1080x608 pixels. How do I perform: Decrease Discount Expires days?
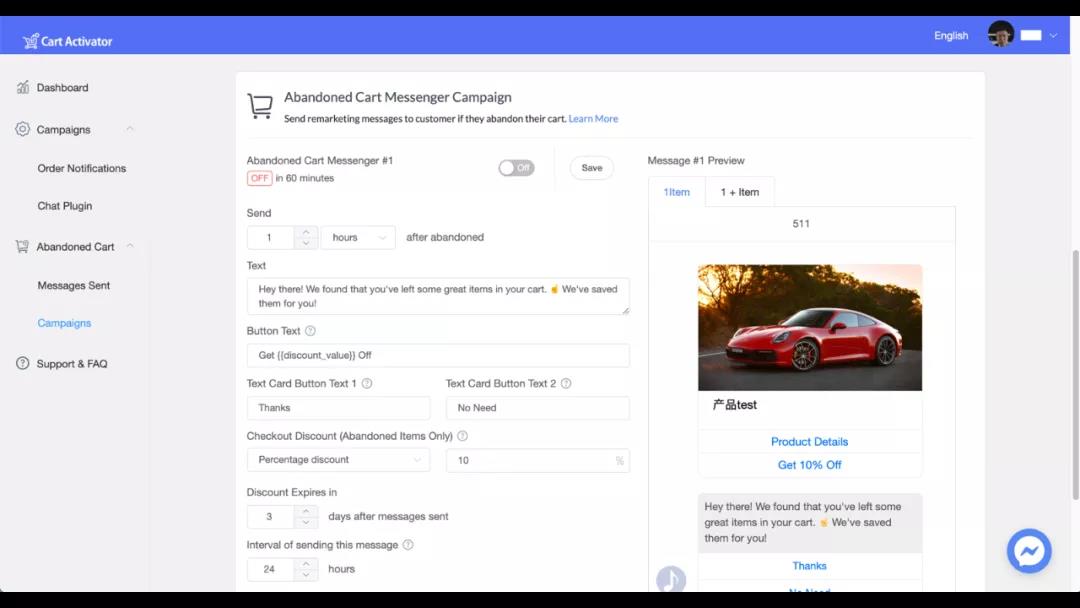[x=306, y=522]
